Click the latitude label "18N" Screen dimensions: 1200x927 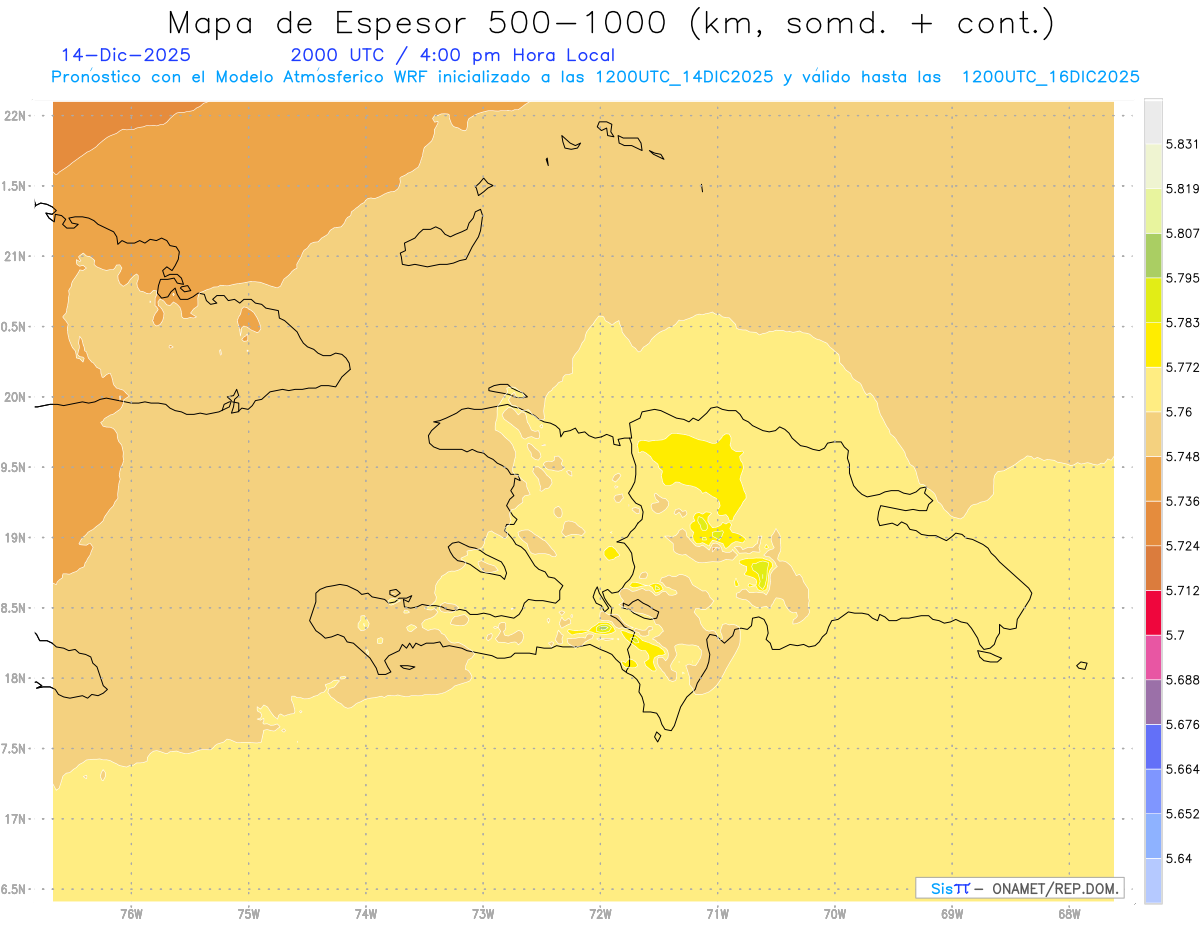click(x=14, y=678)
